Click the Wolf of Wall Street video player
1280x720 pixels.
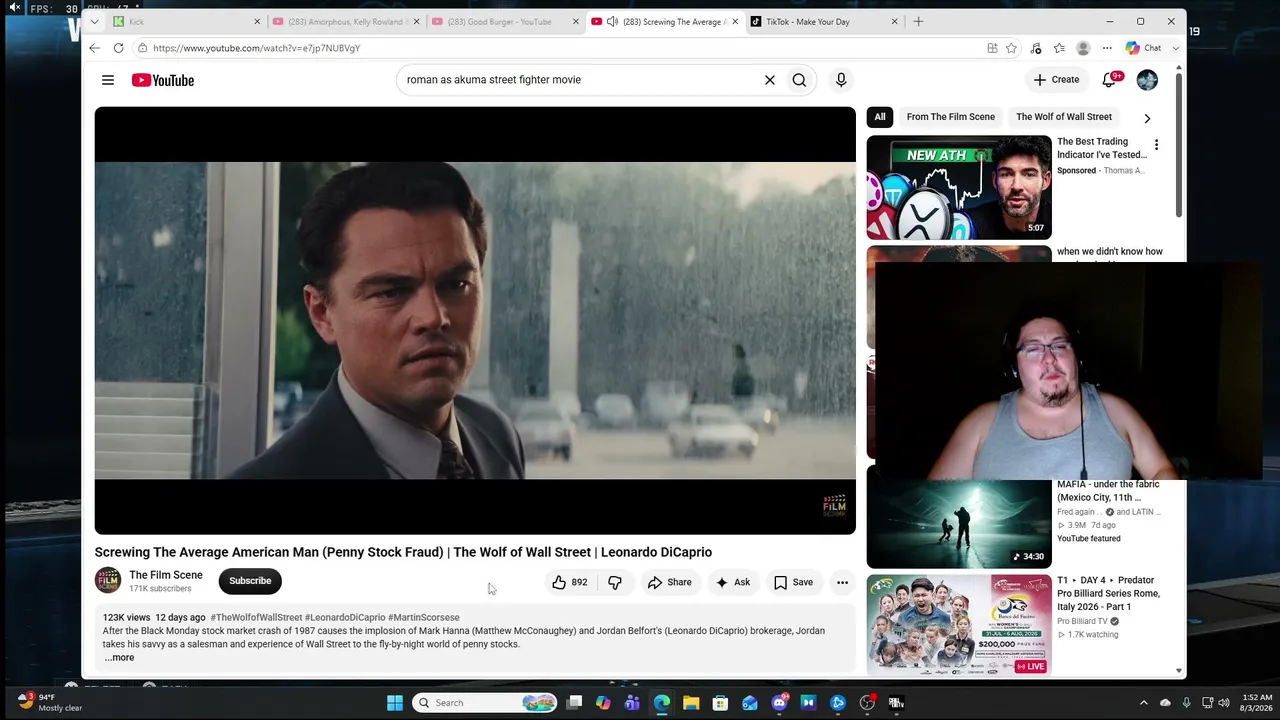click(475, 321)
